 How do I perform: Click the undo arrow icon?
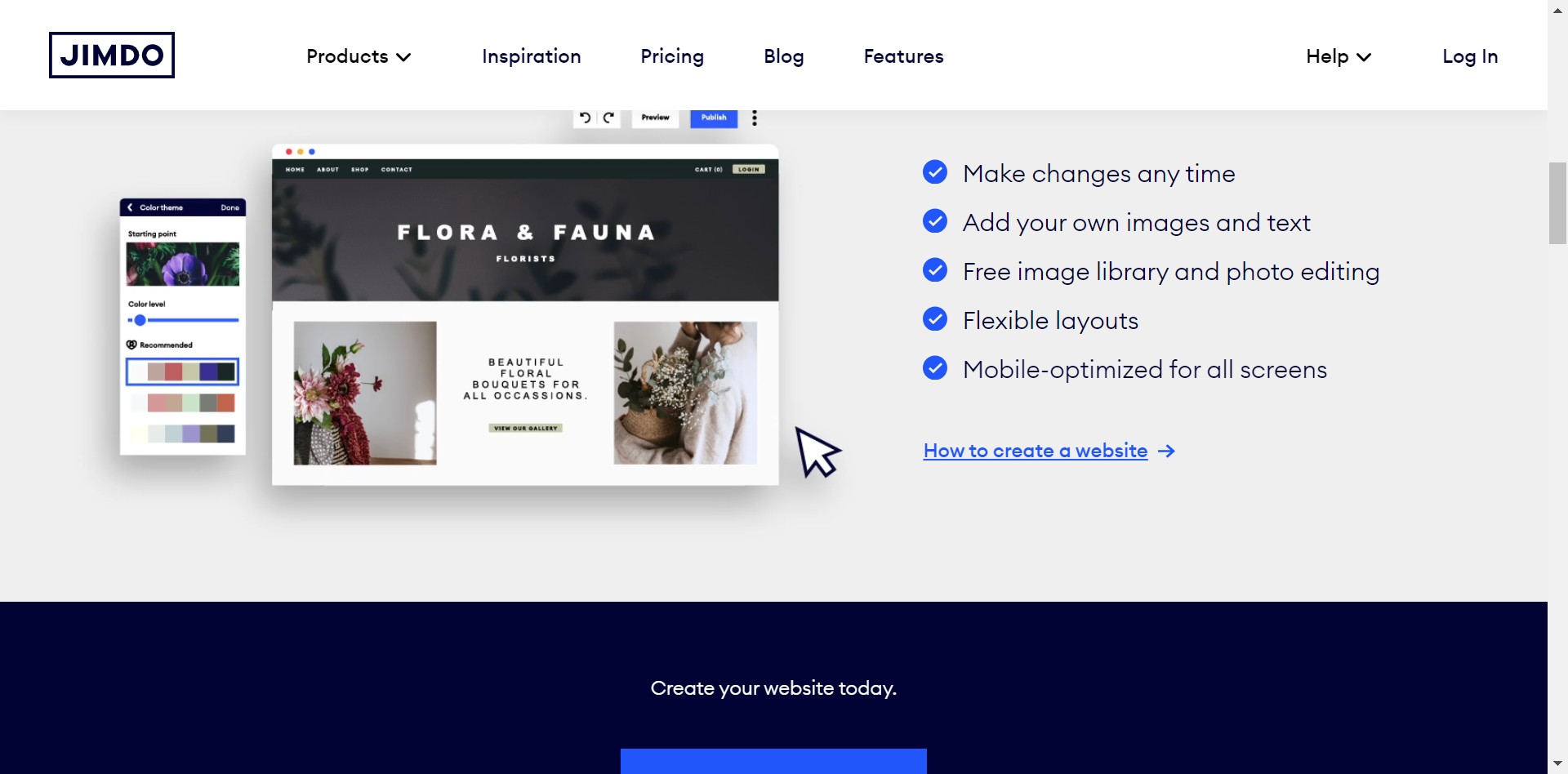point(585,118)
